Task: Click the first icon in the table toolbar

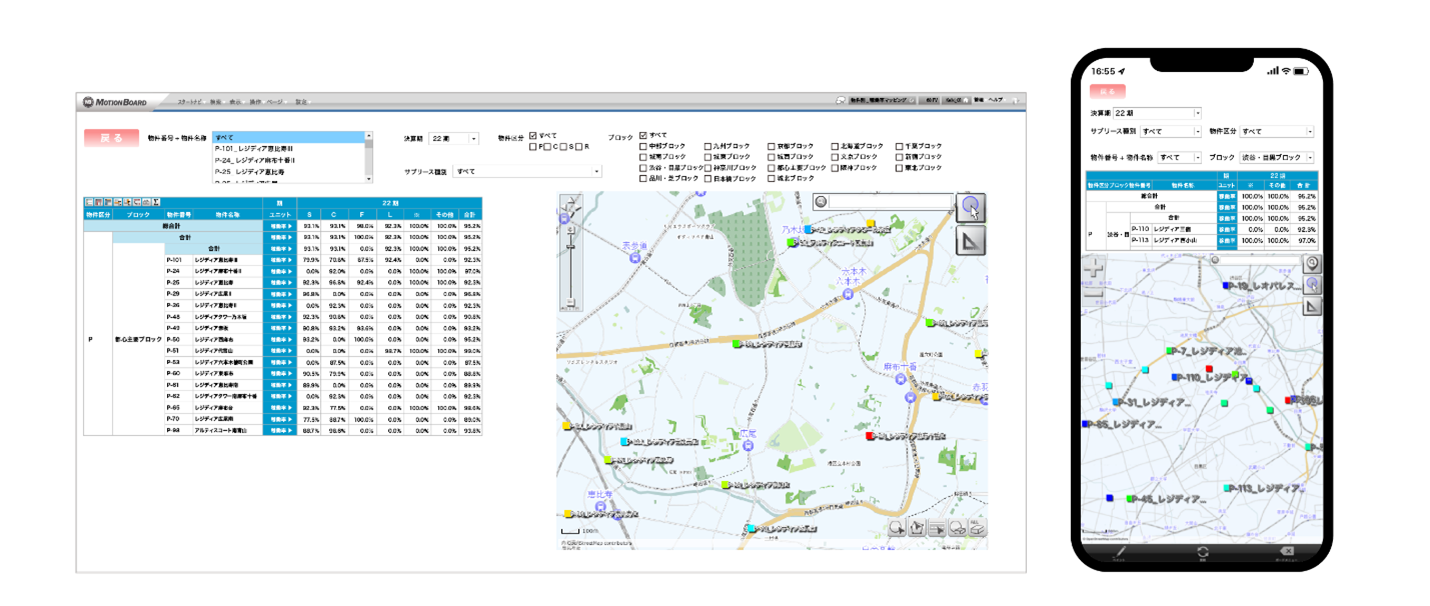Action: [x=89, y=202]
